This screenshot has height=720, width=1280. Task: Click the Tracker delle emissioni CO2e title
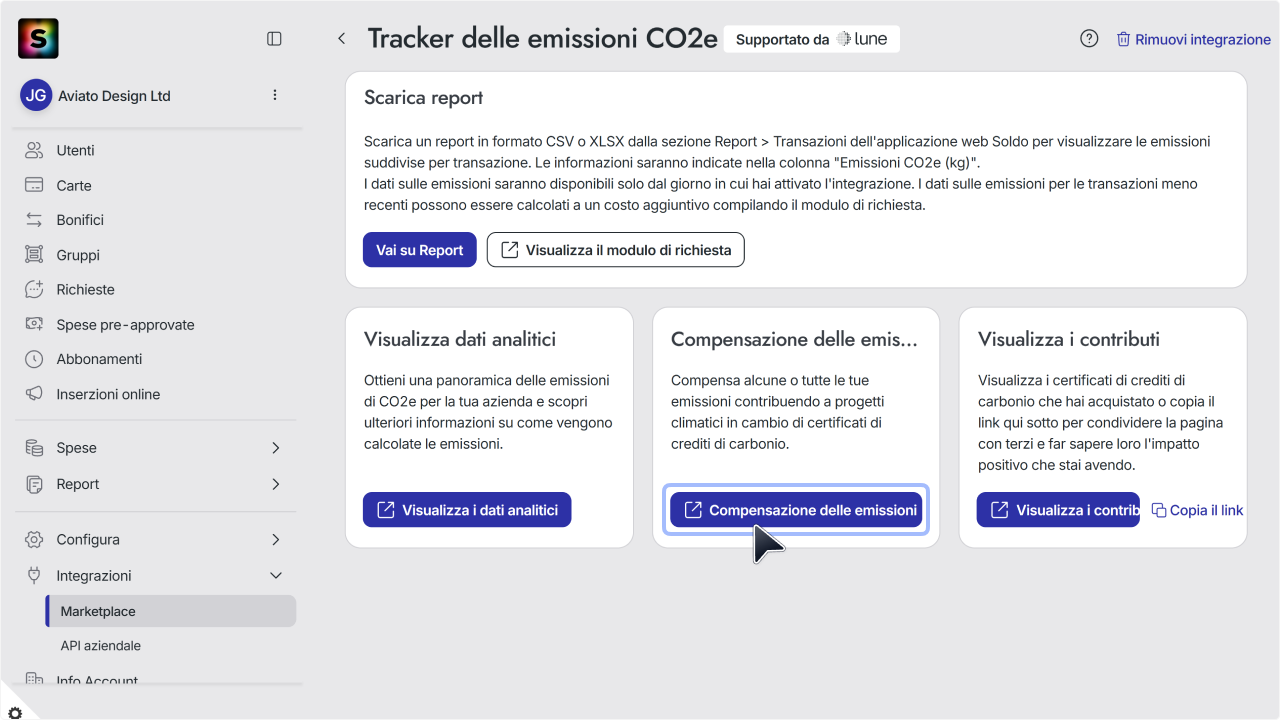(543, 39)
